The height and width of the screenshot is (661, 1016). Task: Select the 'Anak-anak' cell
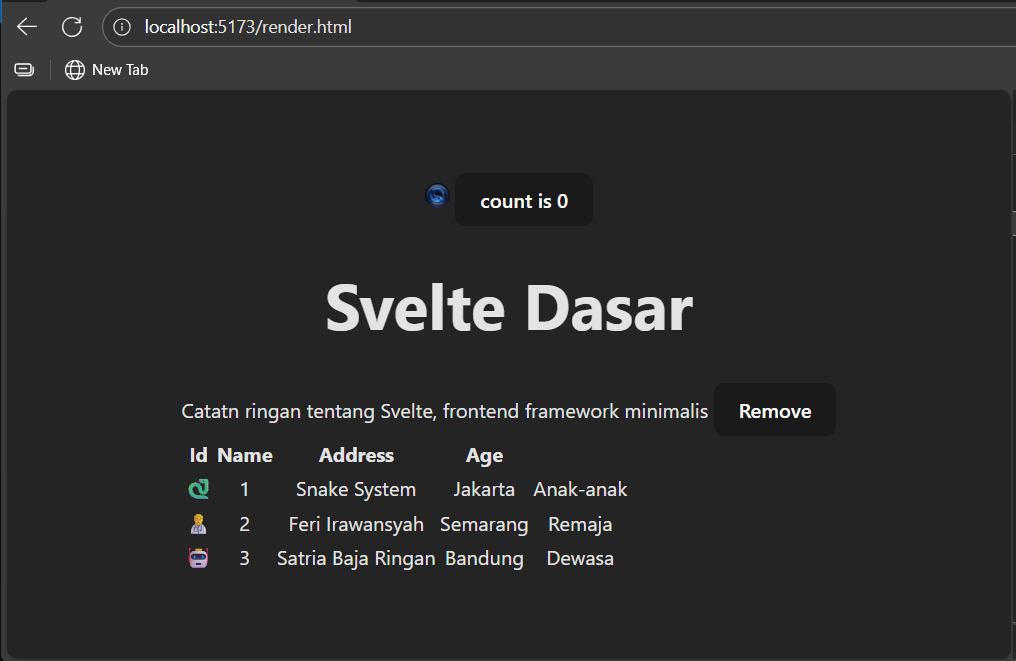580,489
